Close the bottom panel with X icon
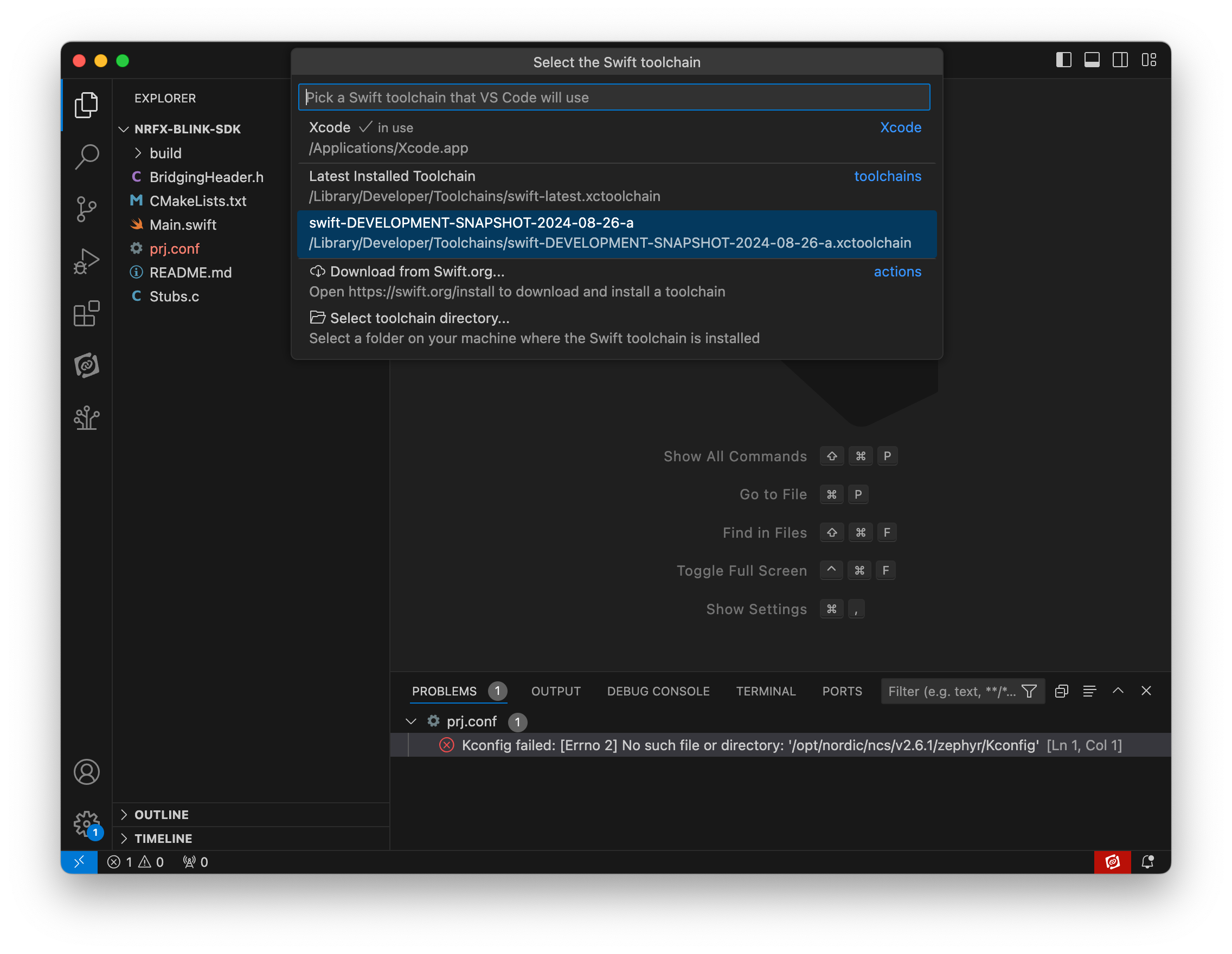 (x=1146, y=691)
